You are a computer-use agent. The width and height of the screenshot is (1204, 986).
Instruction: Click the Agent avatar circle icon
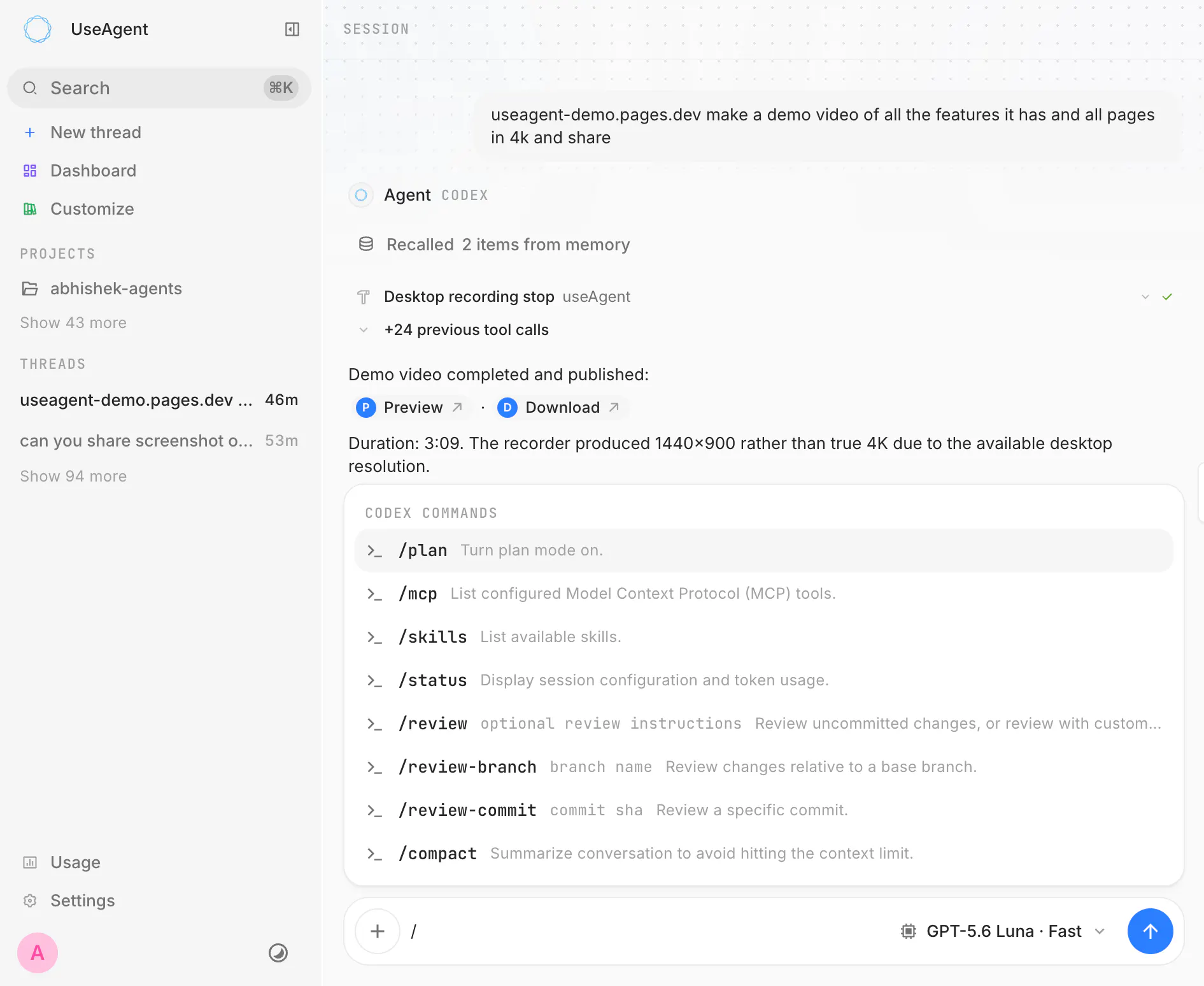(x=361, y=195)
